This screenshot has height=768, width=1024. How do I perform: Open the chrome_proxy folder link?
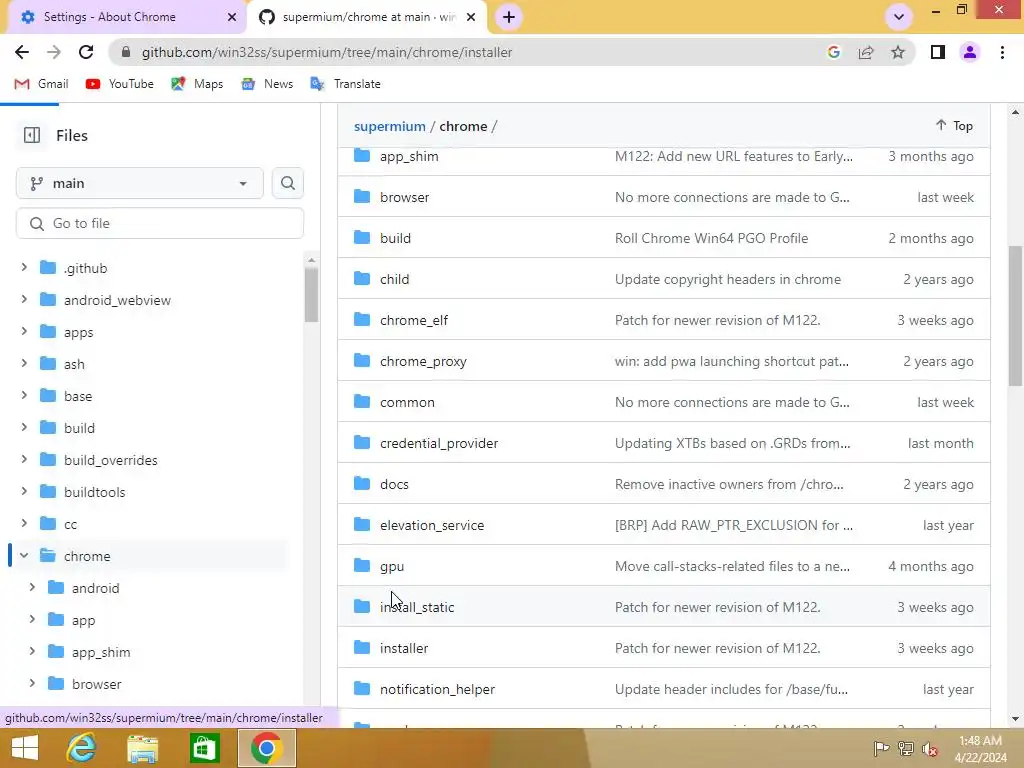(x=423, y=361)
